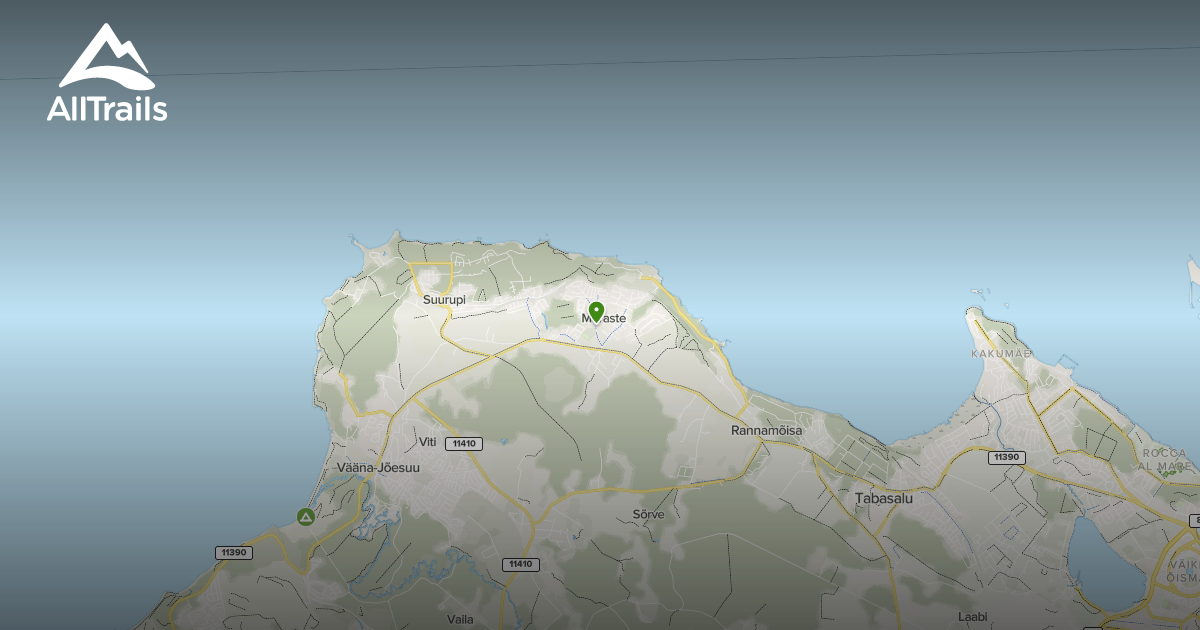The height and width of the screenshot is (630, 1200).
Task: Select the Kakumäe district label
Action: click(x=1001, y=353)
